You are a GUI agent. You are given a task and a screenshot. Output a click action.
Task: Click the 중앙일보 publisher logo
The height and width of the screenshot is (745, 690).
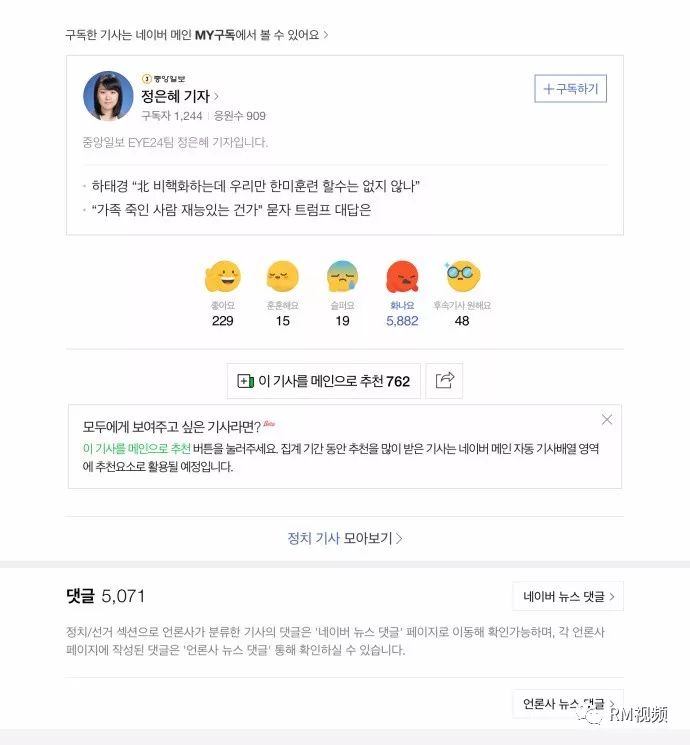tap(163, 79)
